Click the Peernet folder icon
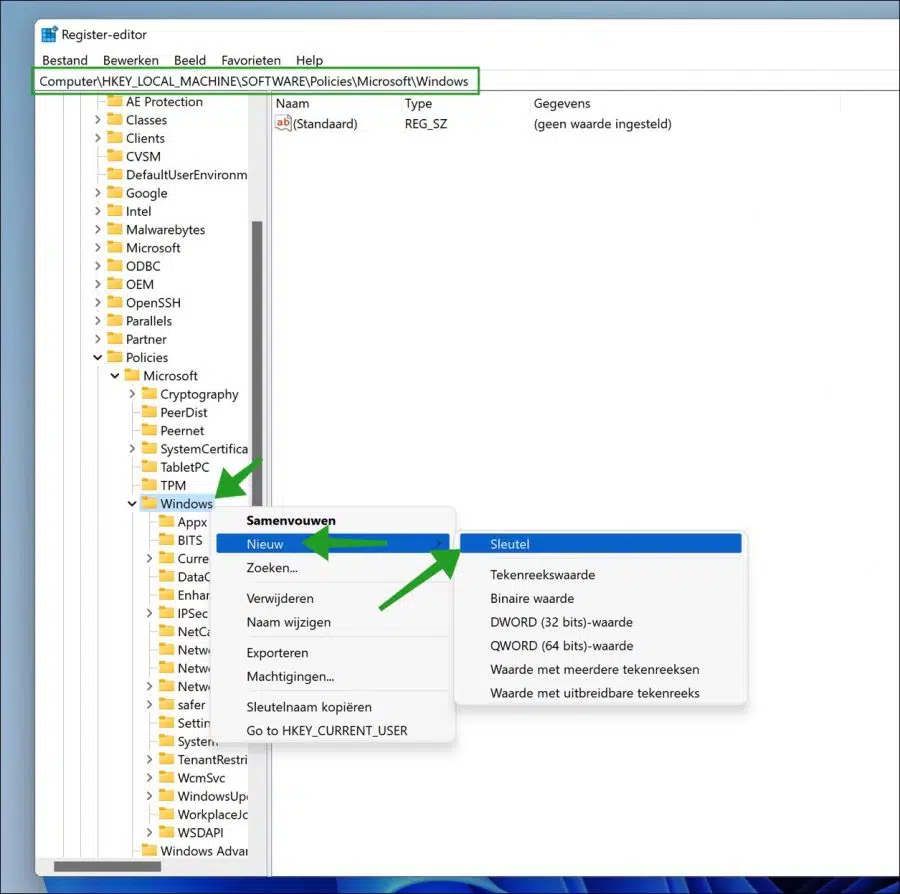This screenshot has height=894, width=900. tap(149, 430)
